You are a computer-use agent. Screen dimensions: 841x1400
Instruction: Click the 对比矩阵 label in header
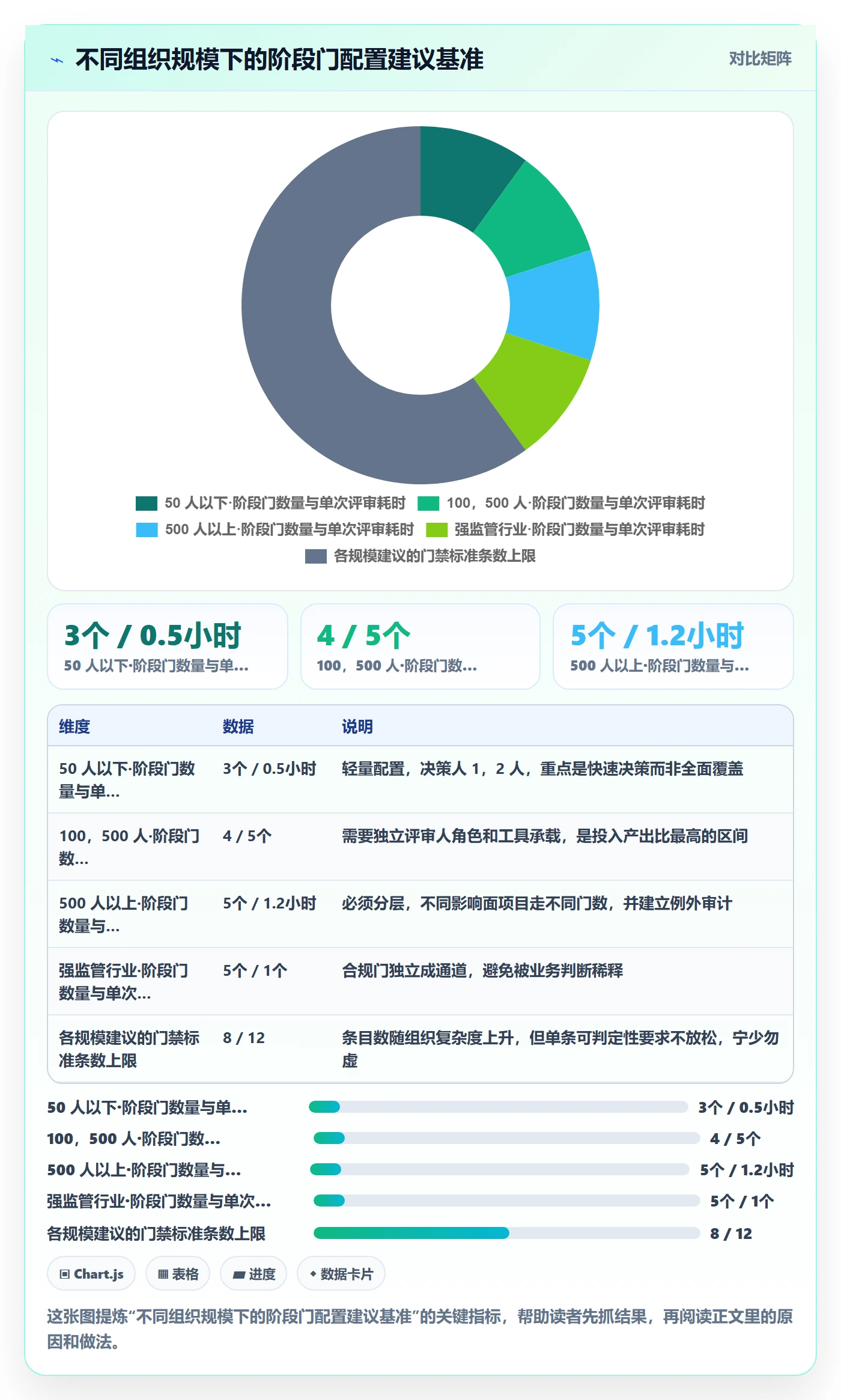pyautogui.click(x=760, y=59)
